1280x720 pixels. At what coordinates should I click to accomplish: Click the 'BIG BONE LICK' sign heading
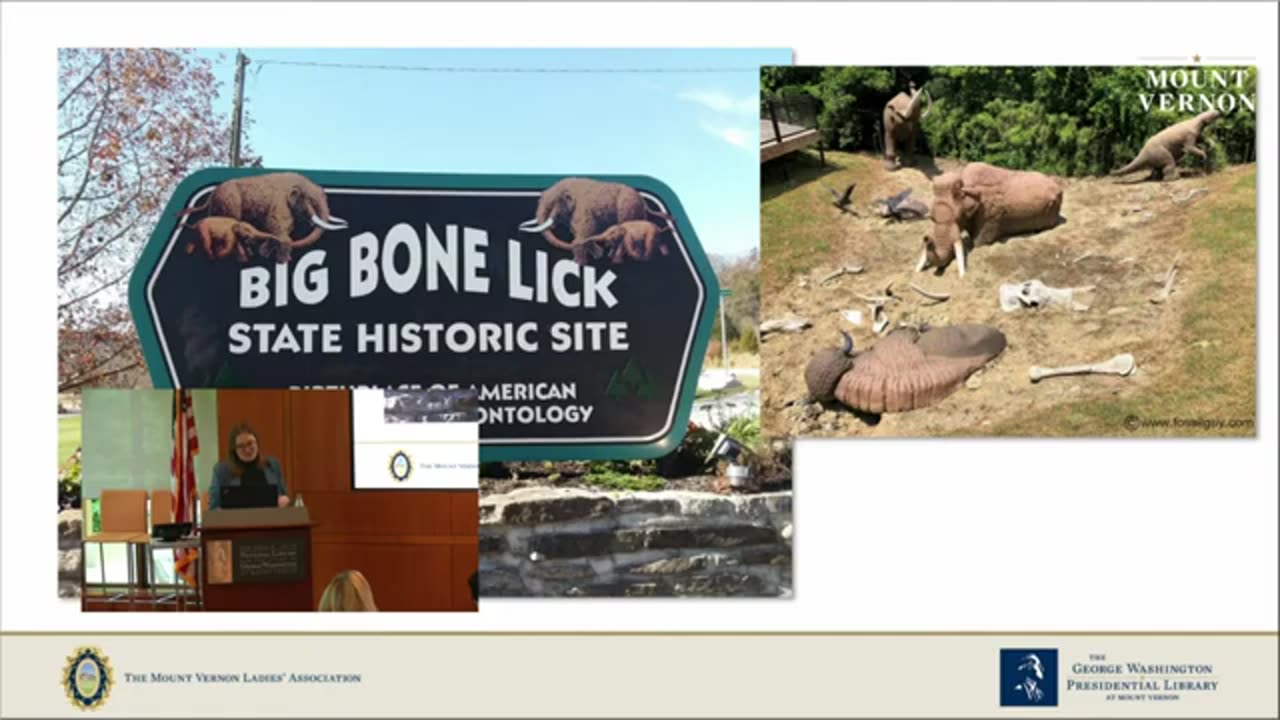pos(428,268)
